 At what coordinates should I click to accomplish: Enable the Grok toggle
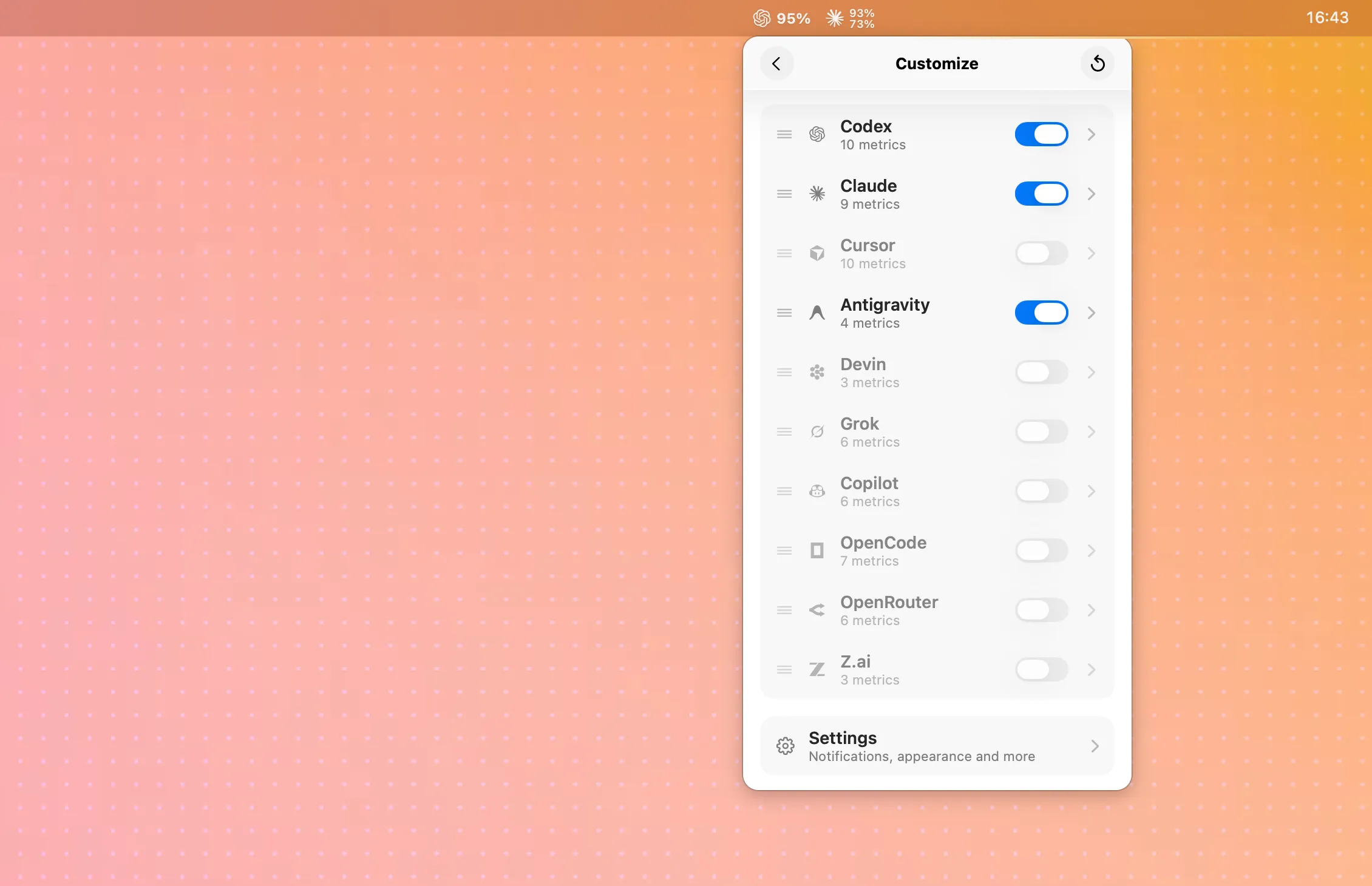[1041, 431]
